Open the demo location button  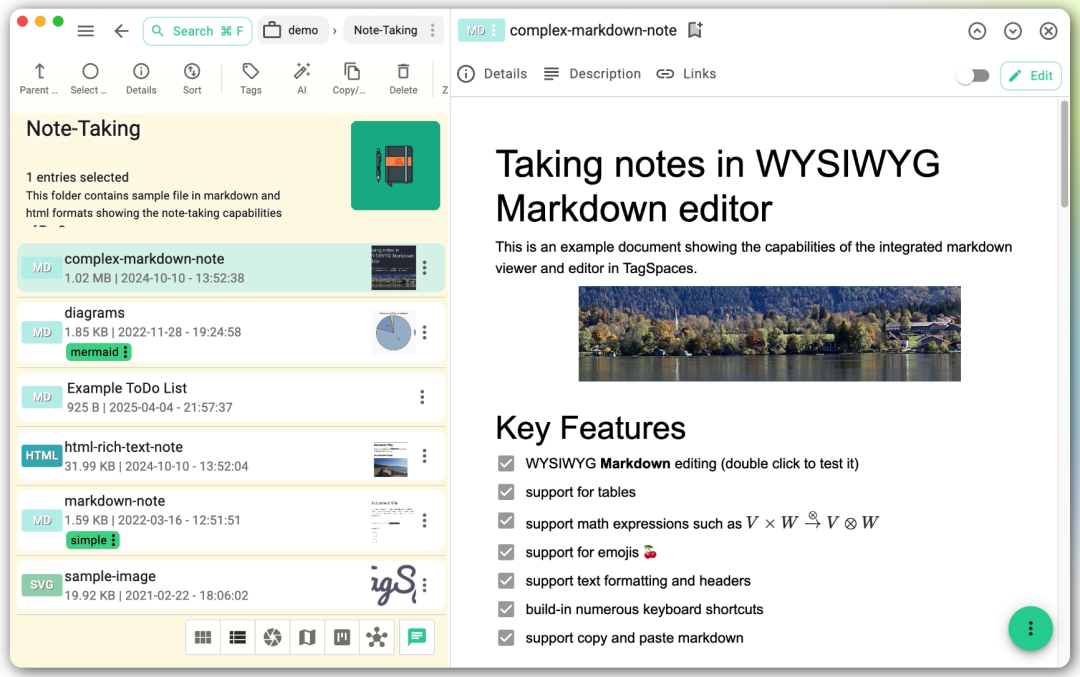[292, 30]
